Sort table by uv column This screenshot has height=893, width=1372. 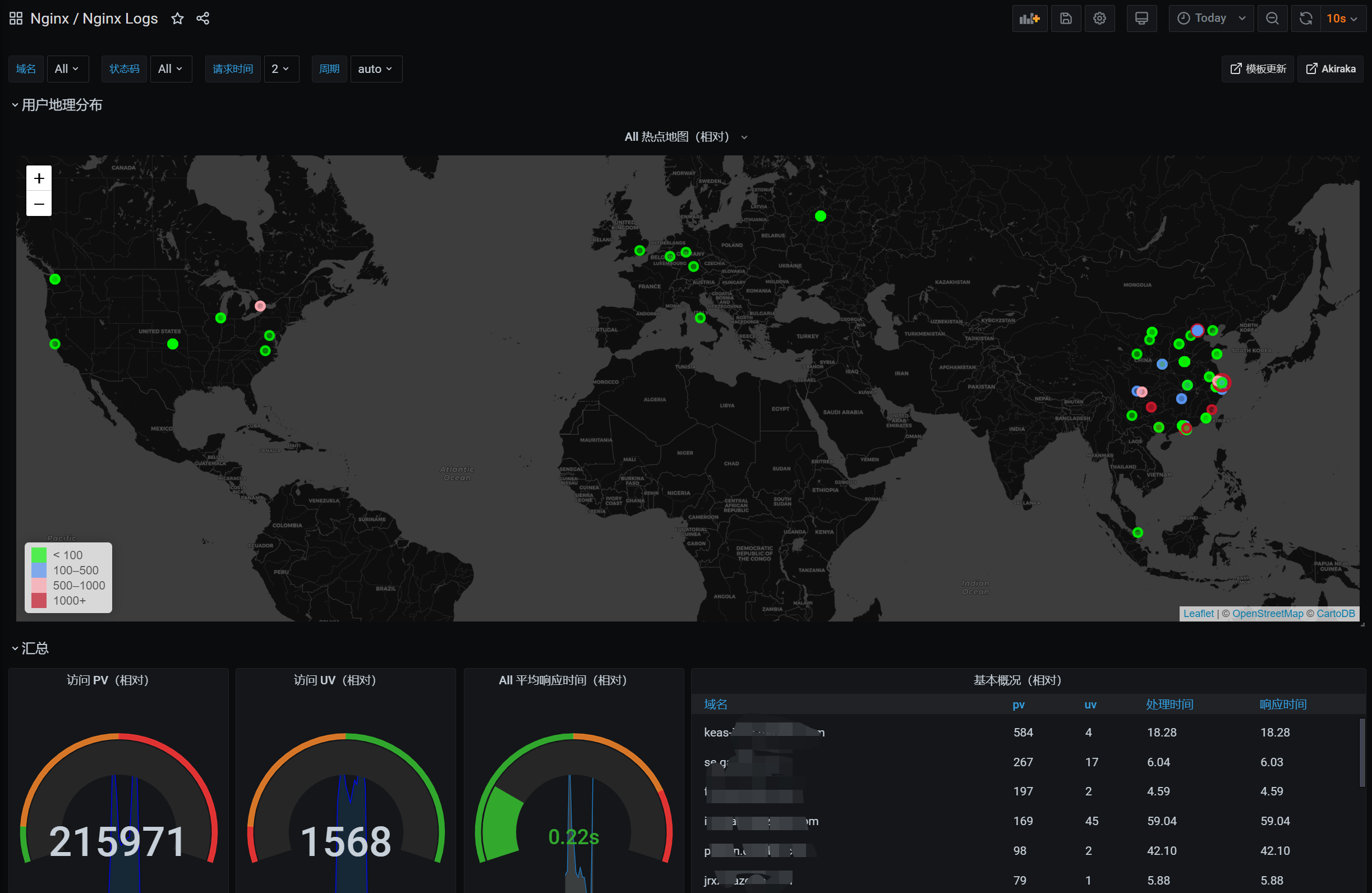click(x=1090, y=705)
